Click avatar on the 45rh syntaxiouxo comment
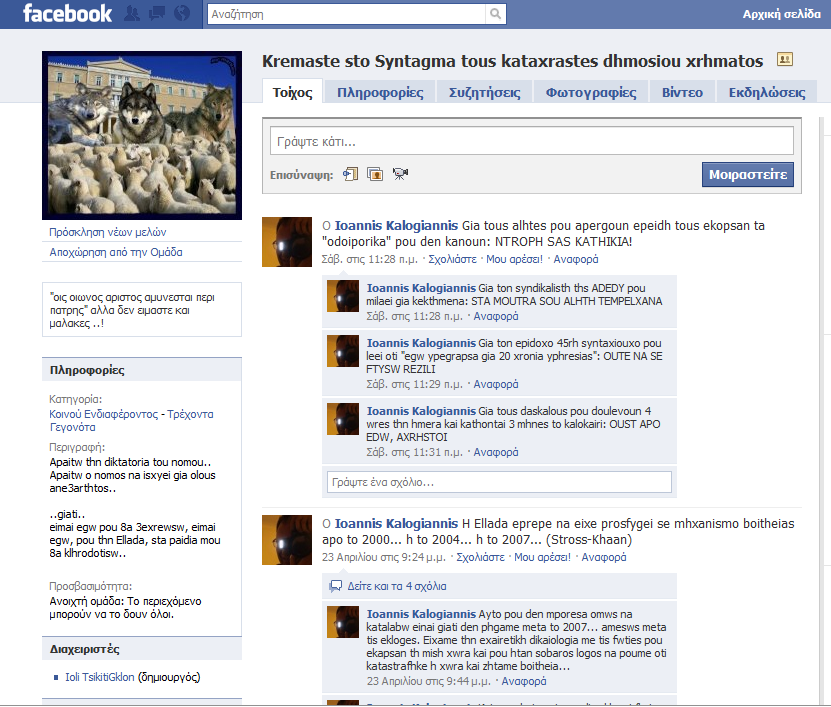Viewport: 831px width, 707px height. coord(343,351)
